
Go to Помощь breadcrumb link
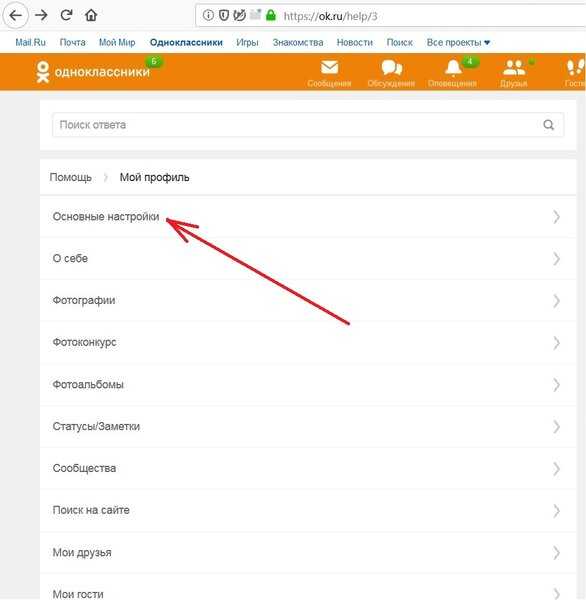coord(71,178)
